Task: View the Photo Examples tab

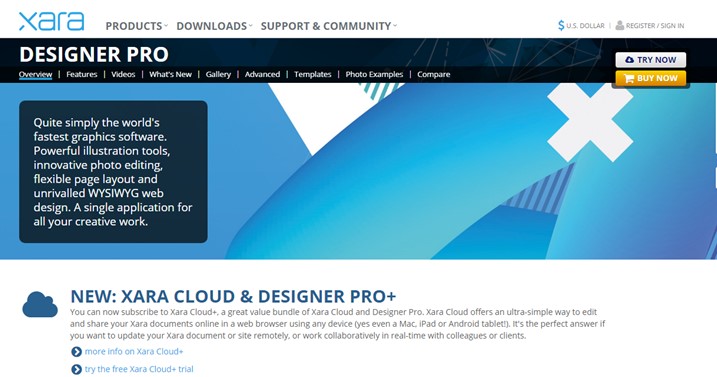Action: point(374,74)
